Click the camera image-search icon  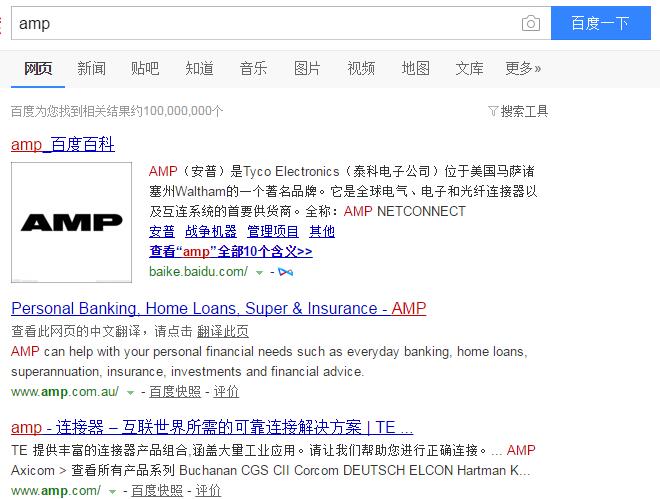tap(531, 23)
